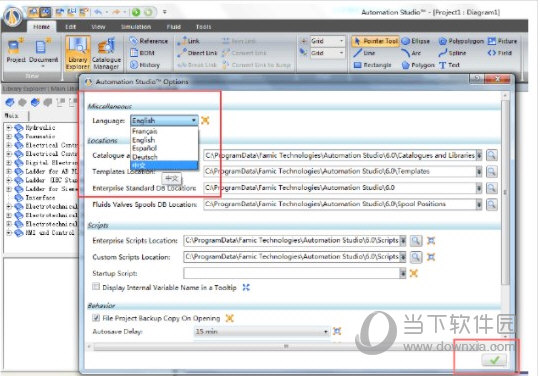The width and height of the screenshot is (540, 376).
Task: Click the Fluids Valves Spools DB Location field
Action: [x=339, y=204]
